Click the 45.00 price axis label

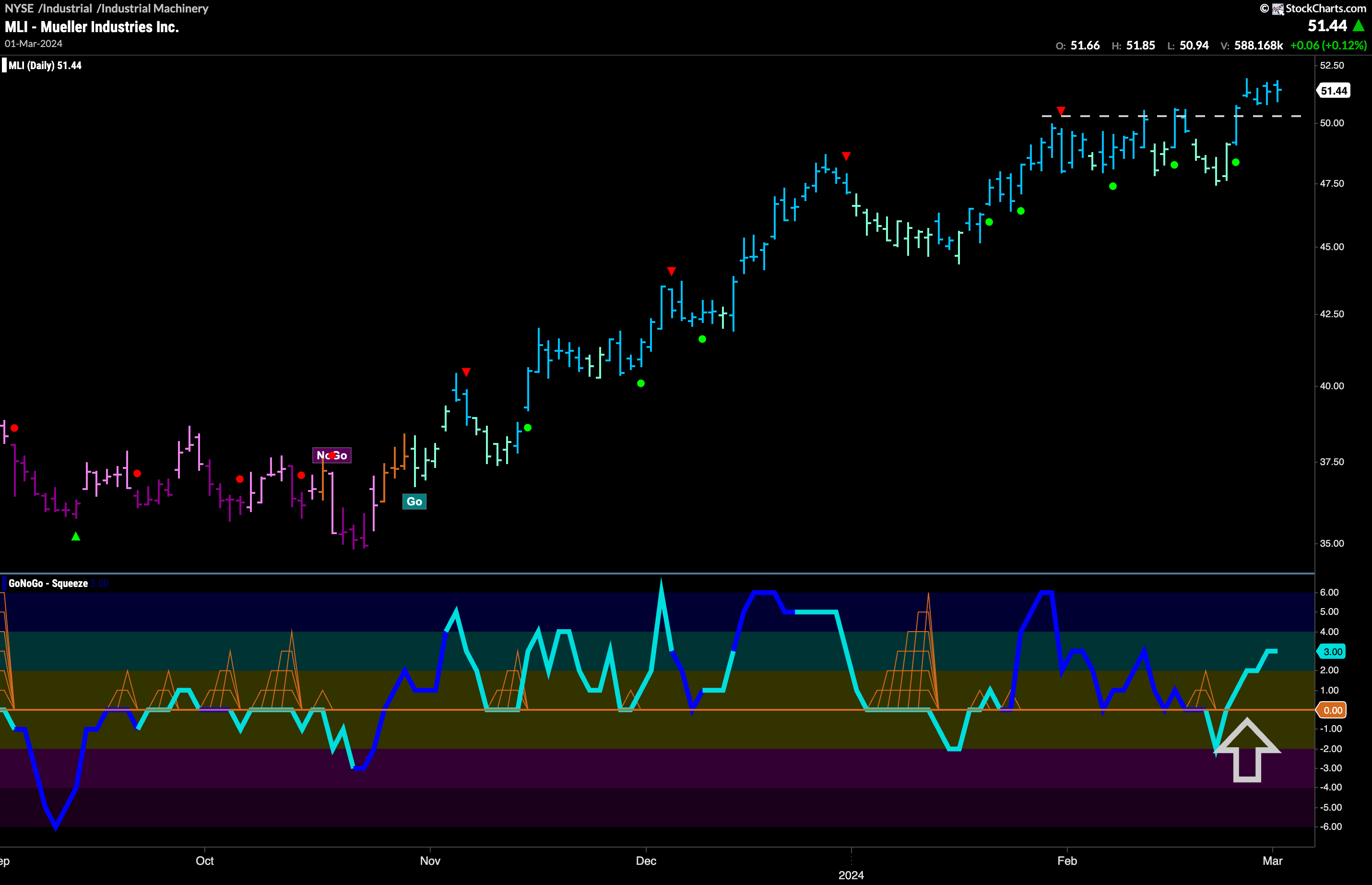pyautogui.click(x=1332, y=247)
